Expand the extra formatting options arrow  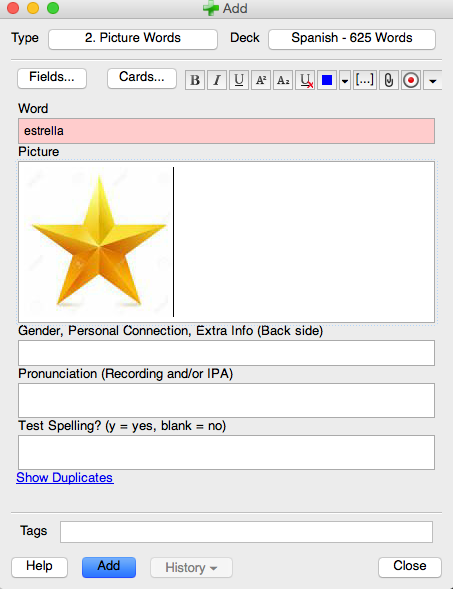pyautogui.click(x=432, y=80)
